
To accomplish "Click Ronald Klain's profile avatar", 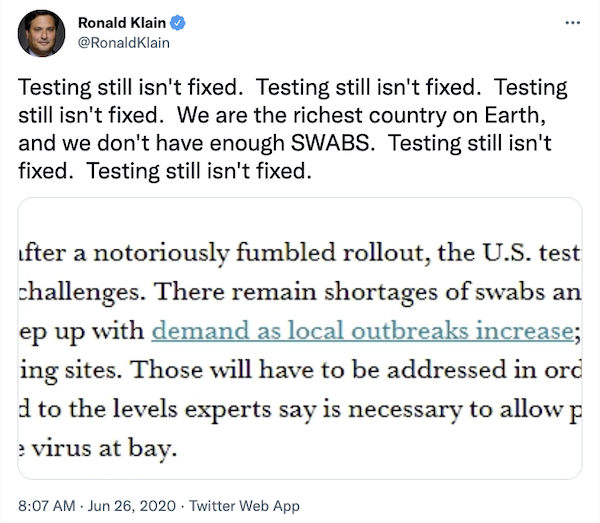I will (40, 33).
